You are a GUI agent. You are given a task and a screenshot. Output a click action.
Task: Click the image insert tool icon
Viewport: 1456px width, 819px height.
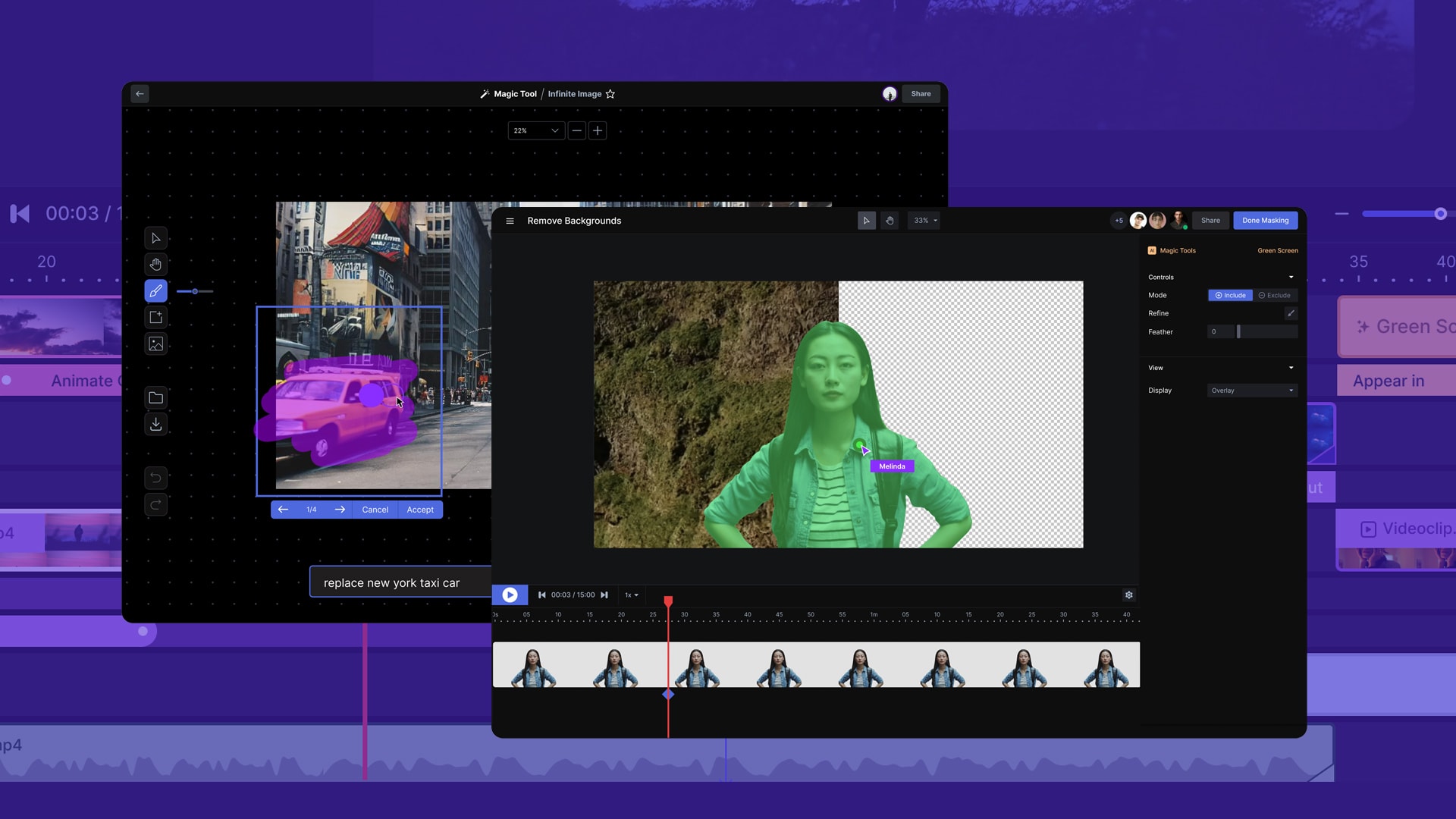pos(155,344)
